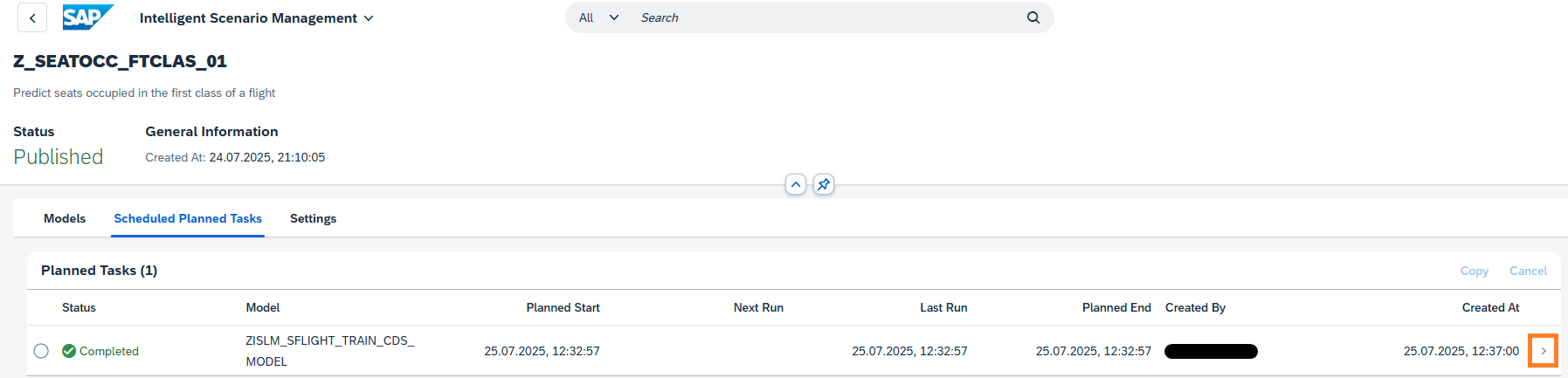
Task: Select the planned task row radio button
Action: click(x=41, y=351)
